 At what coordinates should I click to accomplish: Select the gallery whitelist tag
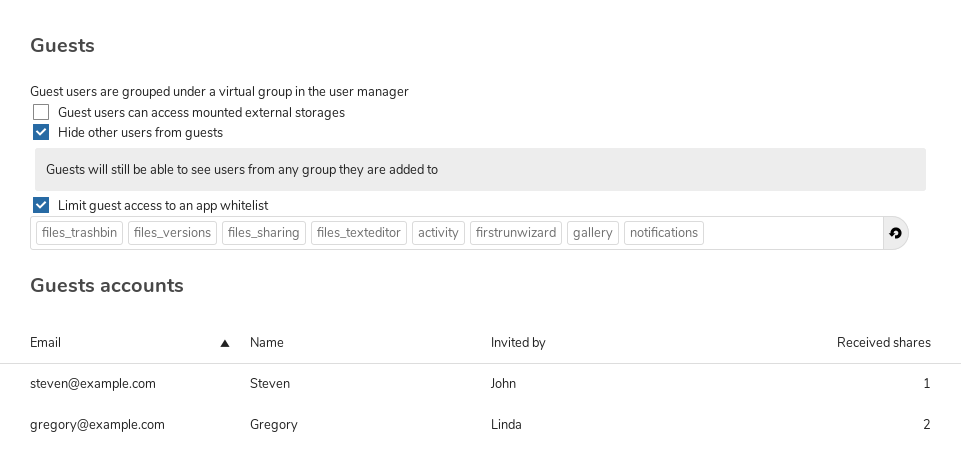(593, 233)
